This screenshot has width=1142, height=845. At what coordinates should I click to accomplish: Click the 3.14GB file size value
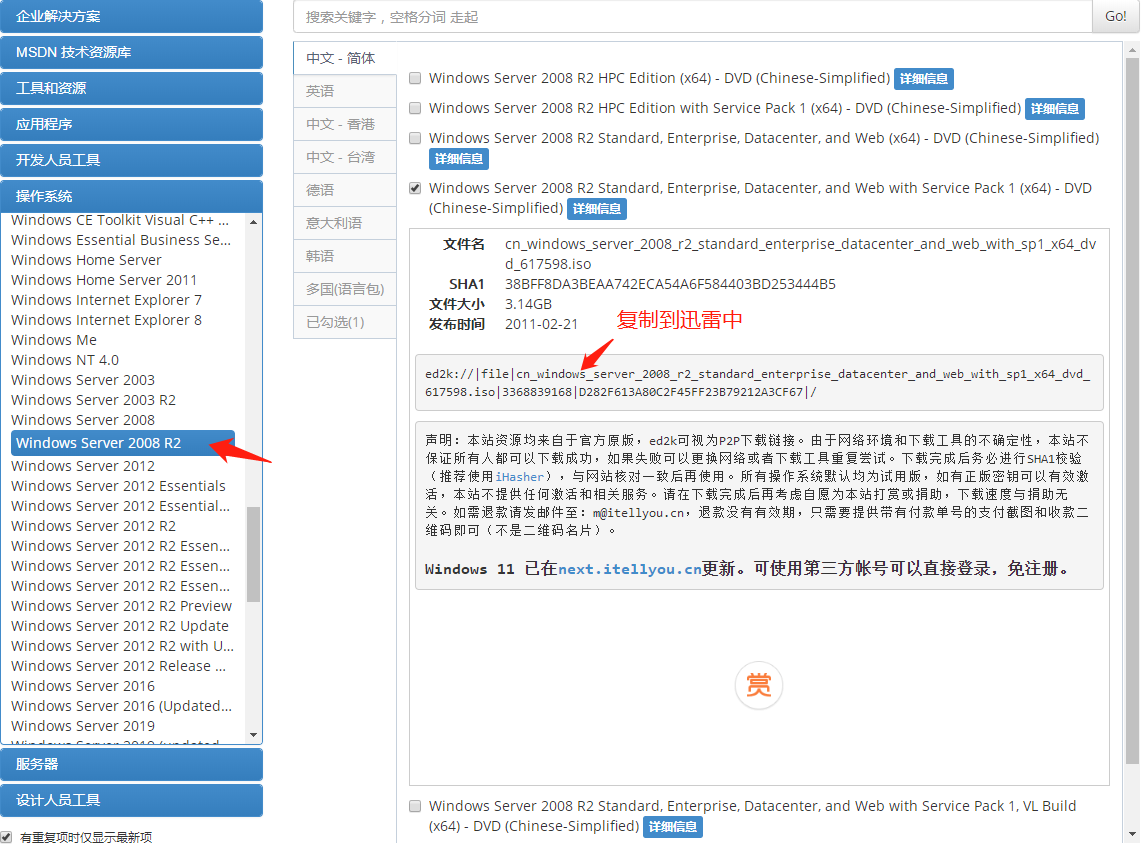coord(528,304)
